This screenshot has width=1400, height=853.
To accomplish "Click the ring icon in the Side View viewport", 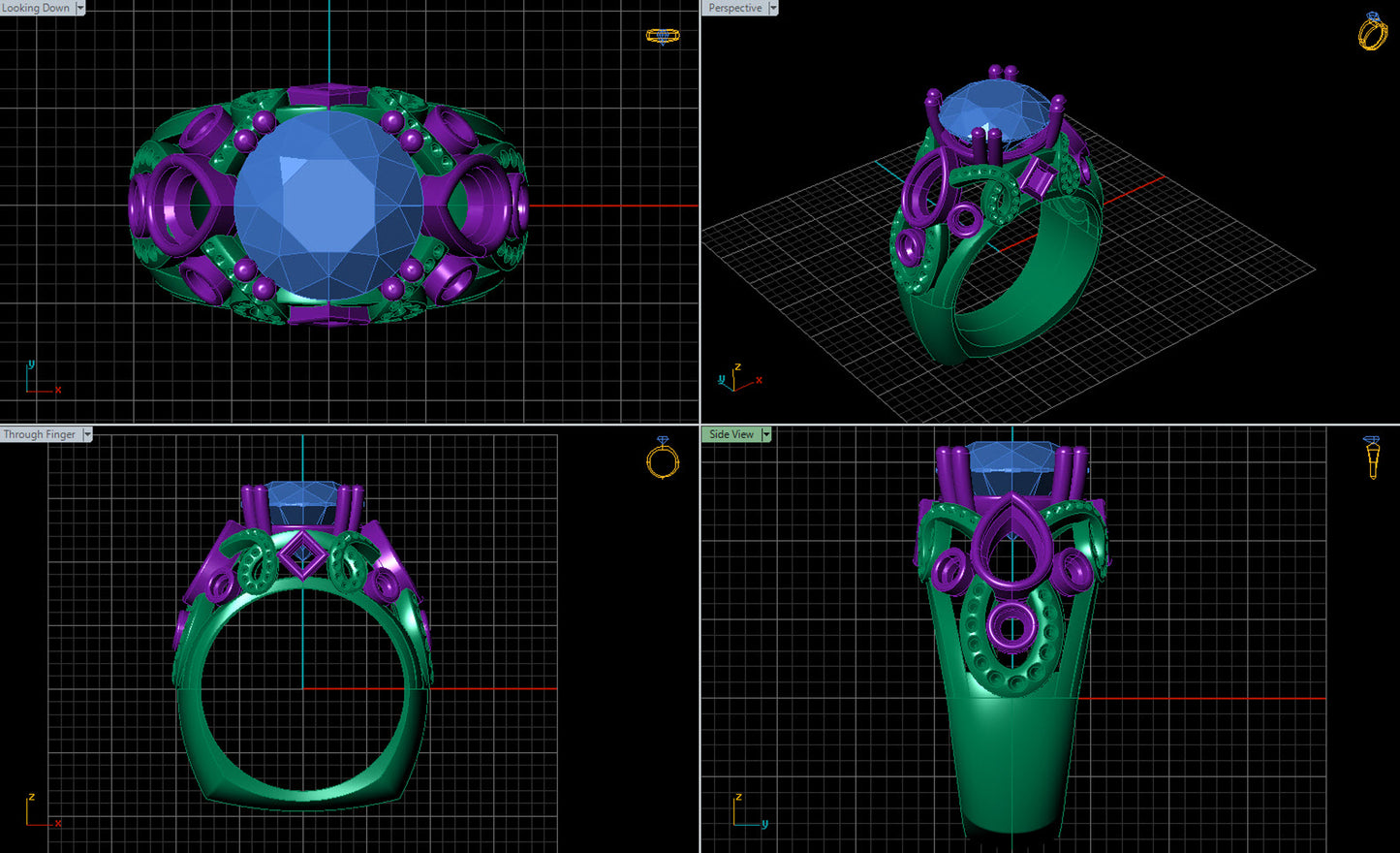I will [x=1372, y=458].
